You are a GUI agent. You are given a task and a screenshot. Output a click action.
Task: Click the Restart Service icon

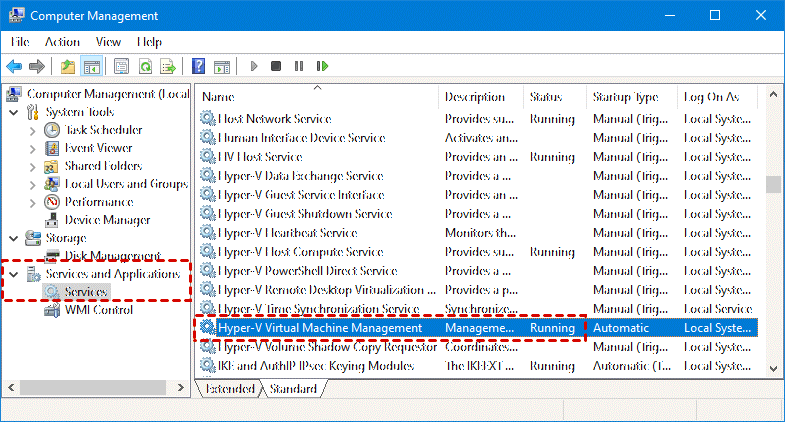click(x=322, y=66)
